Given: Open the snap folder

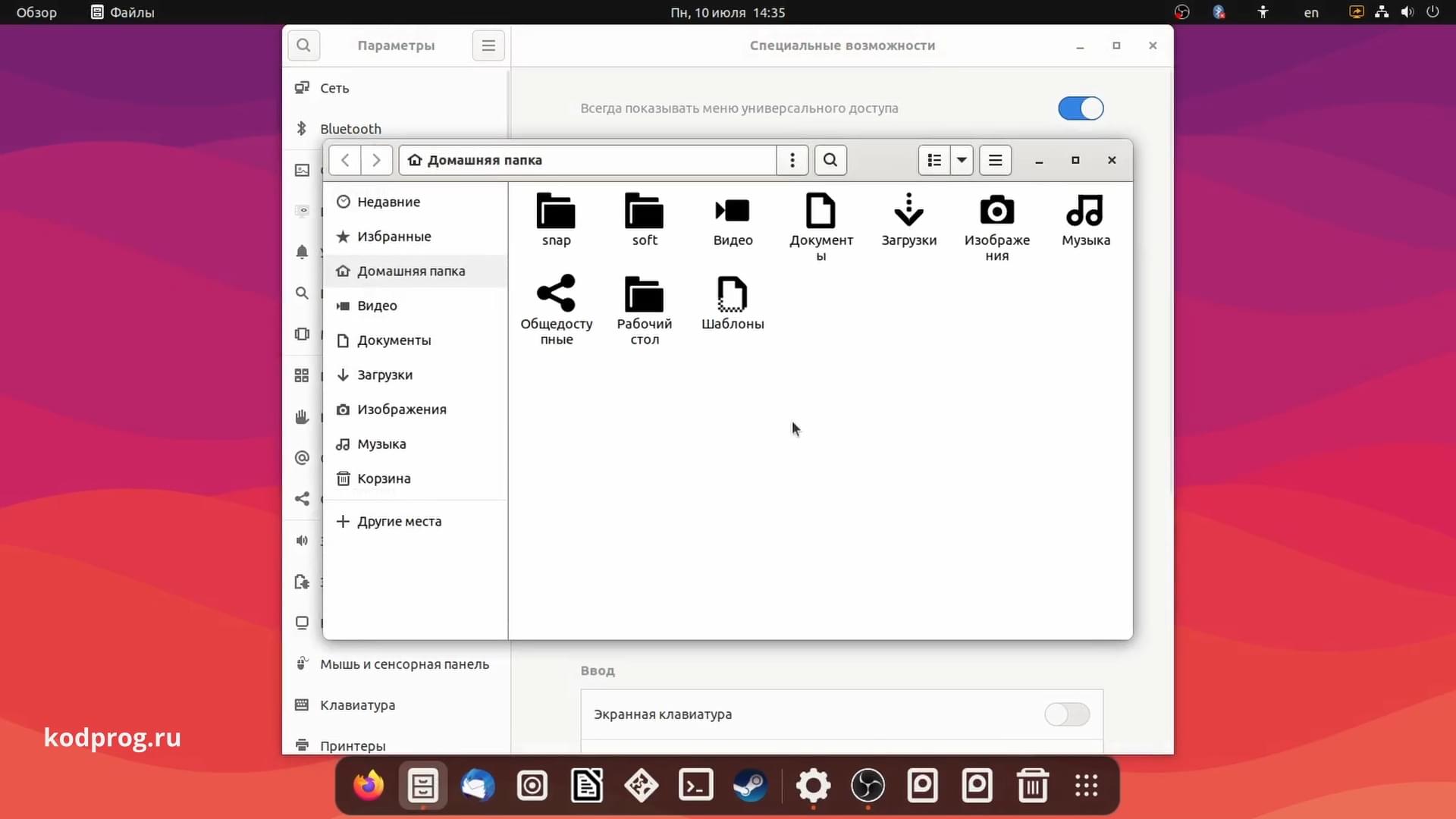Looking at the screenshot, I should coord(556,219).
